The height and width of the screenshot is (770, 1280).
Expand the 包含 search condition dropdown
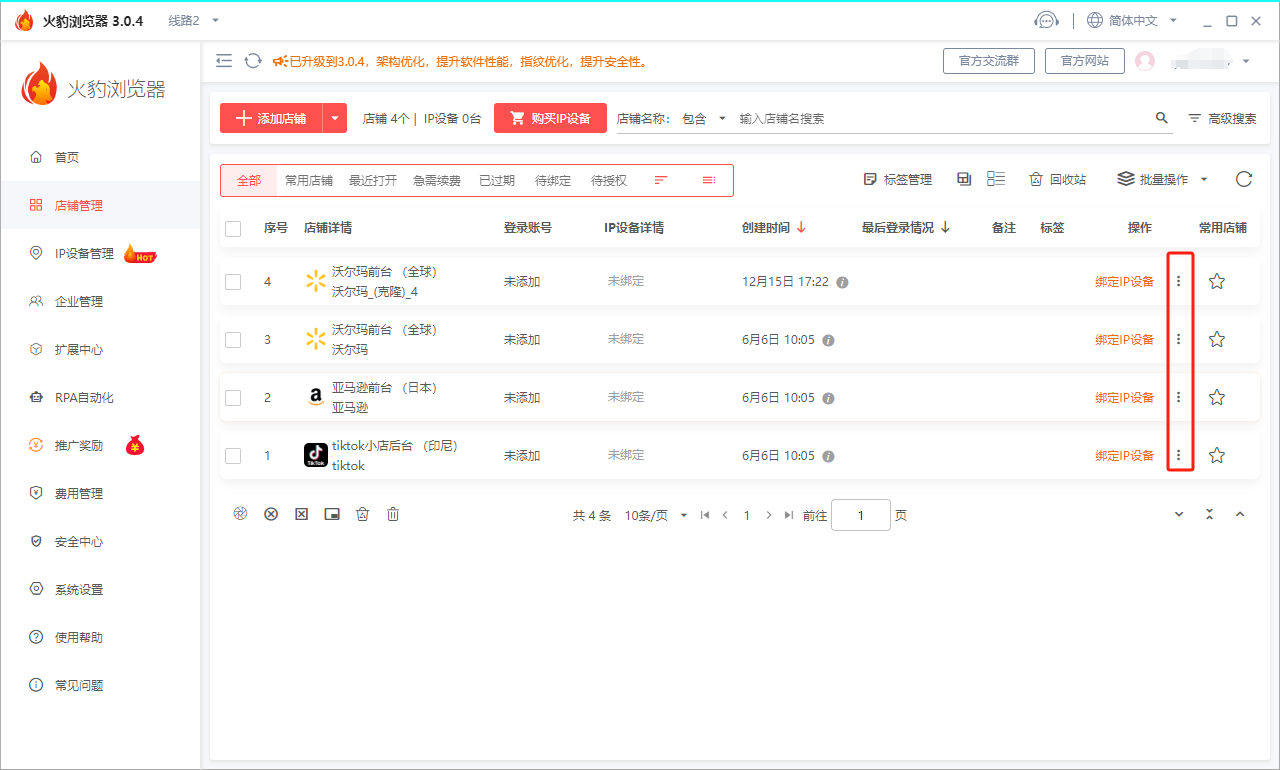[707, 117]
